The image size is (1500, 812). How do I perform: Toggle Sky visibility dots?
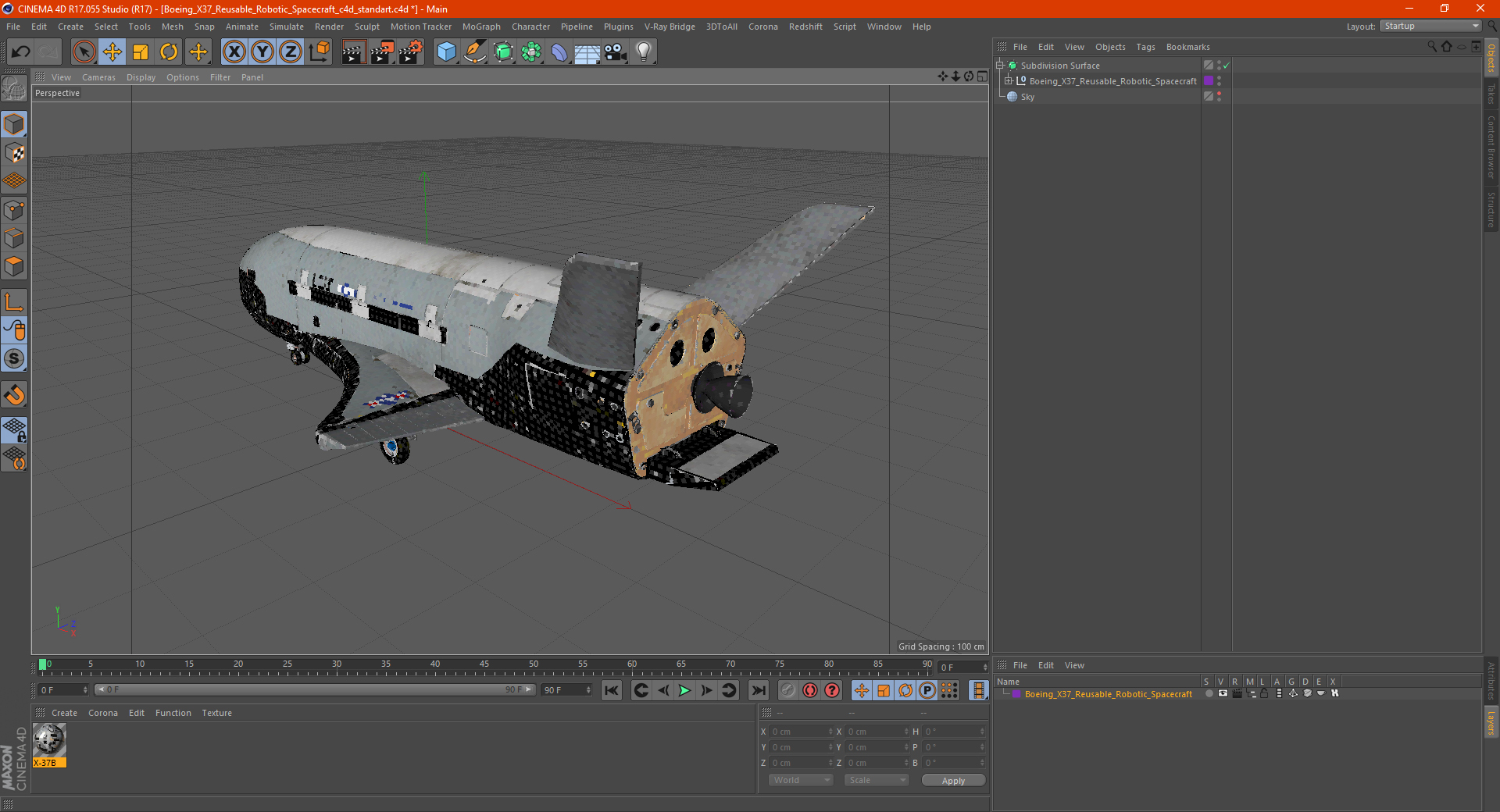1219,97
